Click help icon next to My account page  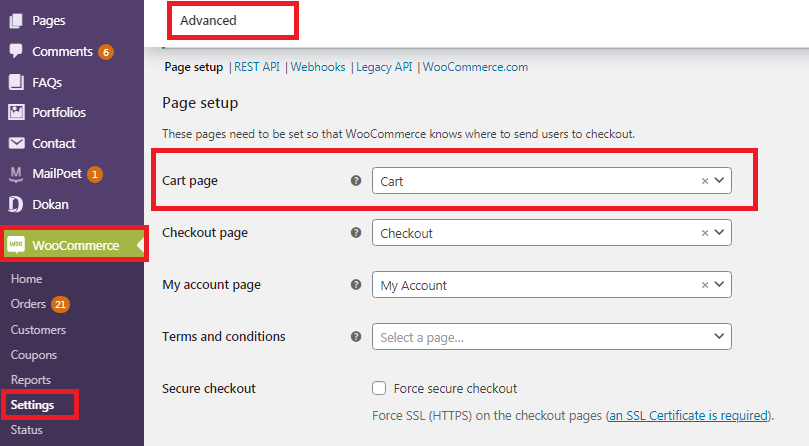pyautogui.click(x=356, y=284)
